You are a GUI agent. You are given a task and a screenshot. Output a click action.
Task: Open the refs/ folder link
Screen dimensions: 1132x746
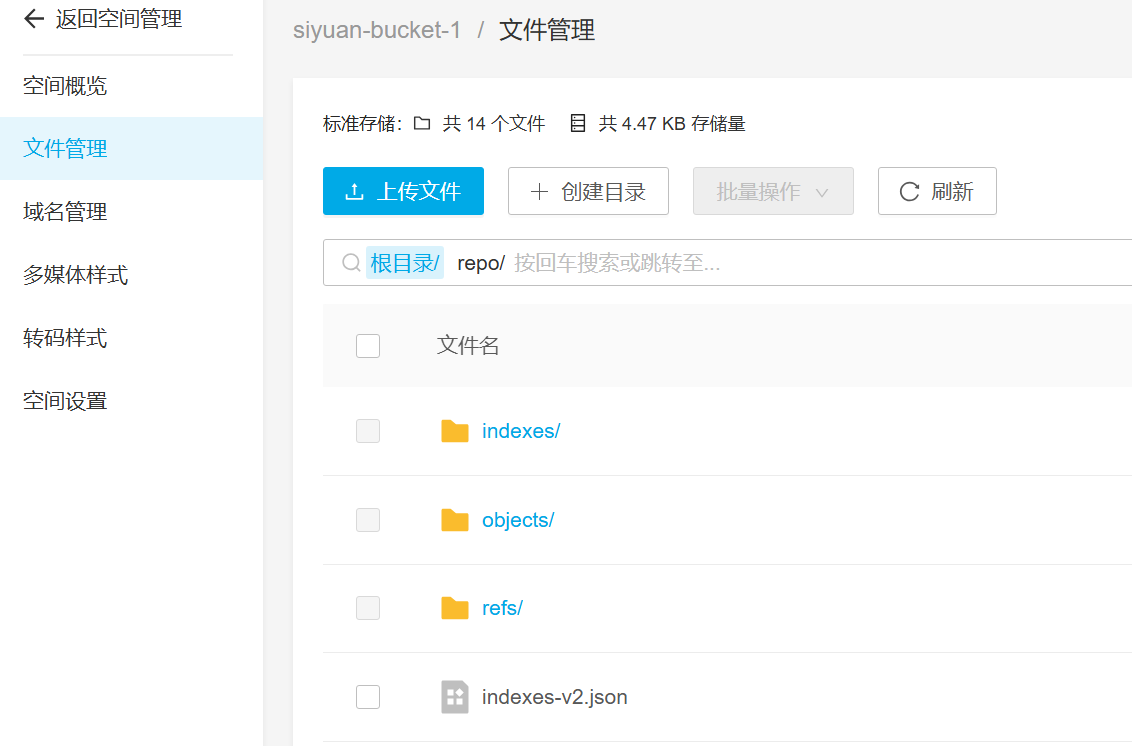point(502,608)
